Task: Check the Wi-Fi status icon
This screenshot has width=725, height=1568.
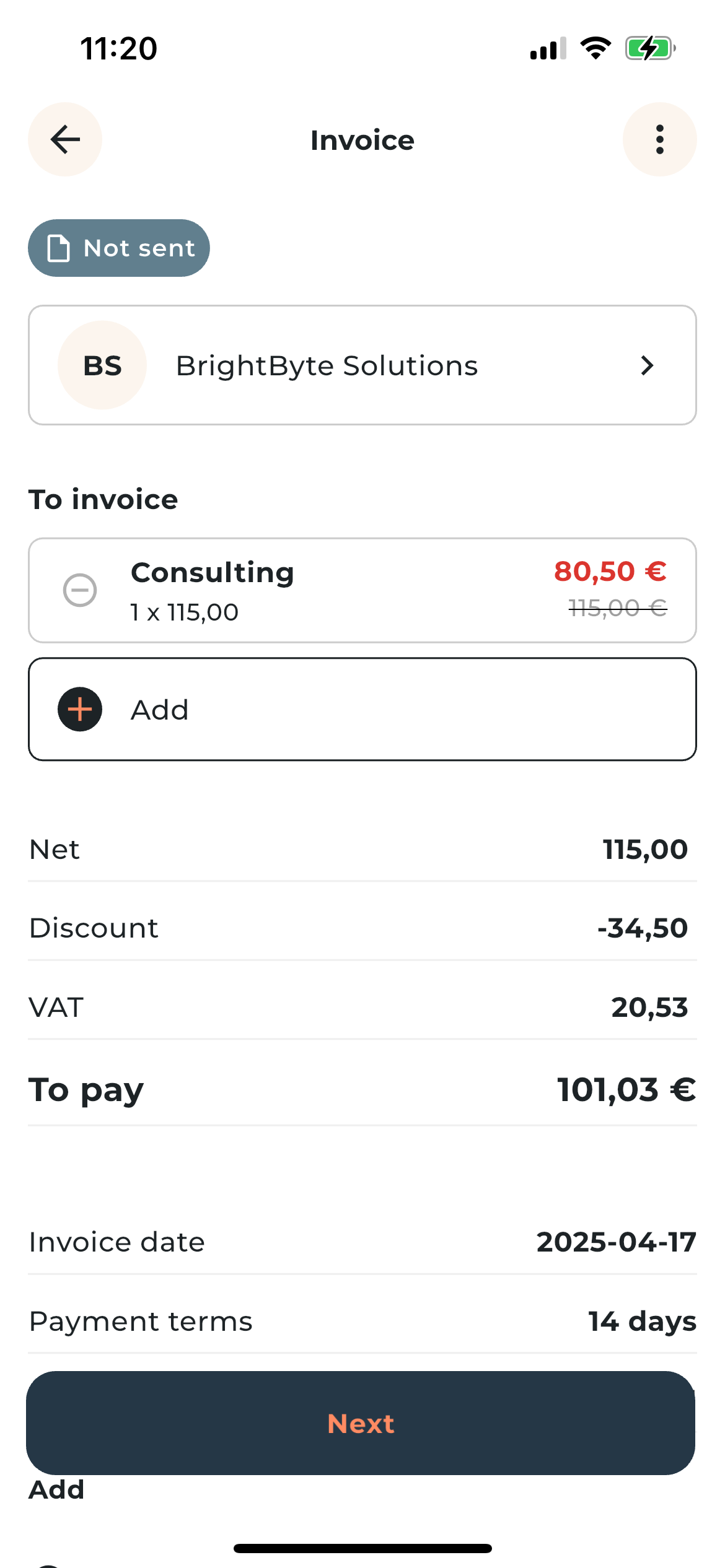Action: (595, 48)
